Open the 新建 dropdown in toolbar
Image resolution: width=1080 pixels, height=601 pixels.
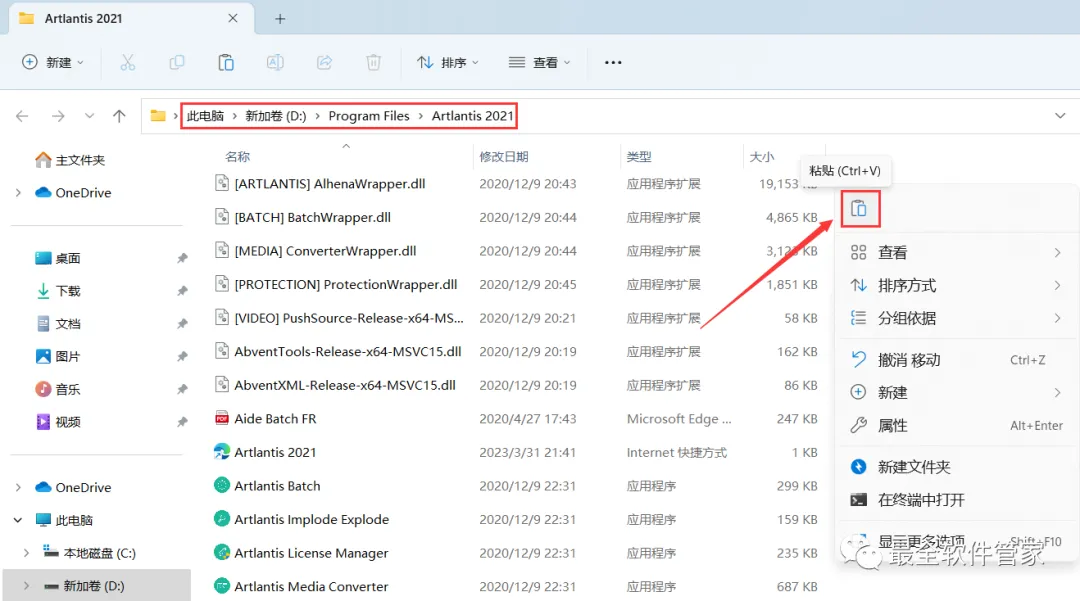click(x=53, y=63)
